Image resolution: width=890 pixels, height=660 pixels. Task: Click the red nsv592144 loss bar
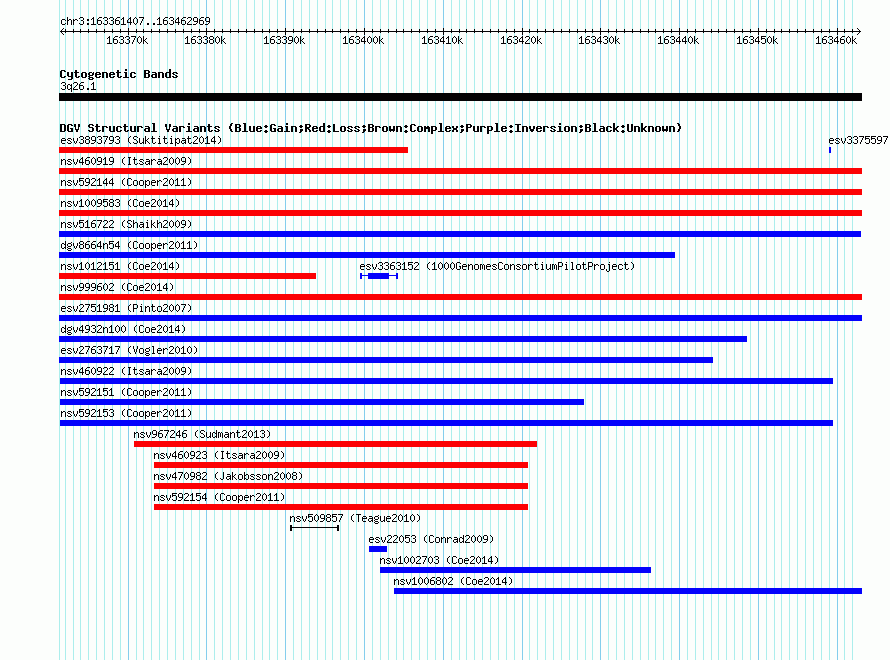point(460,192)
